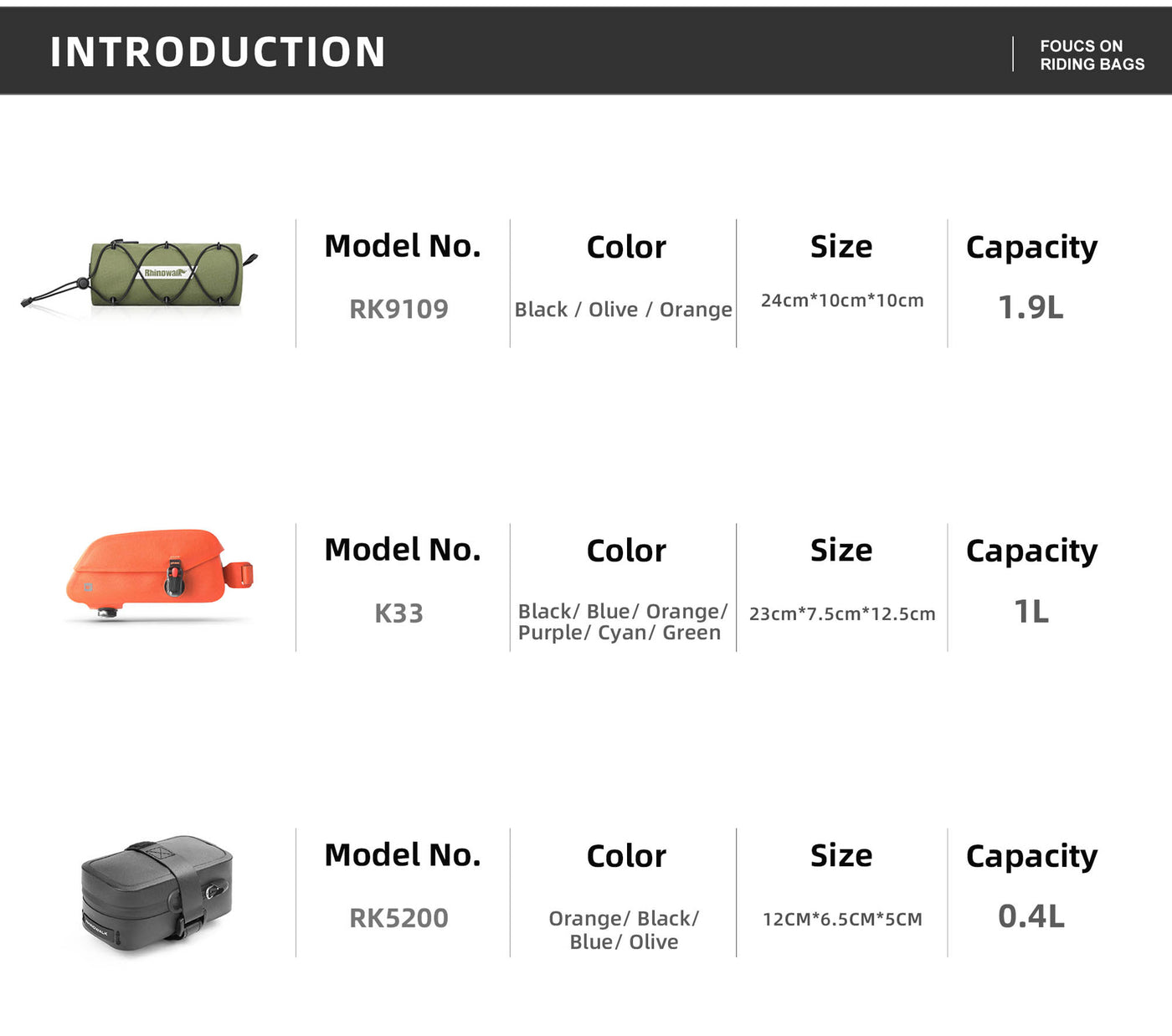Click the 'Color' heading in RK9109 row
Viewport: 1172px width, 1036px height.
click(626, 247)
